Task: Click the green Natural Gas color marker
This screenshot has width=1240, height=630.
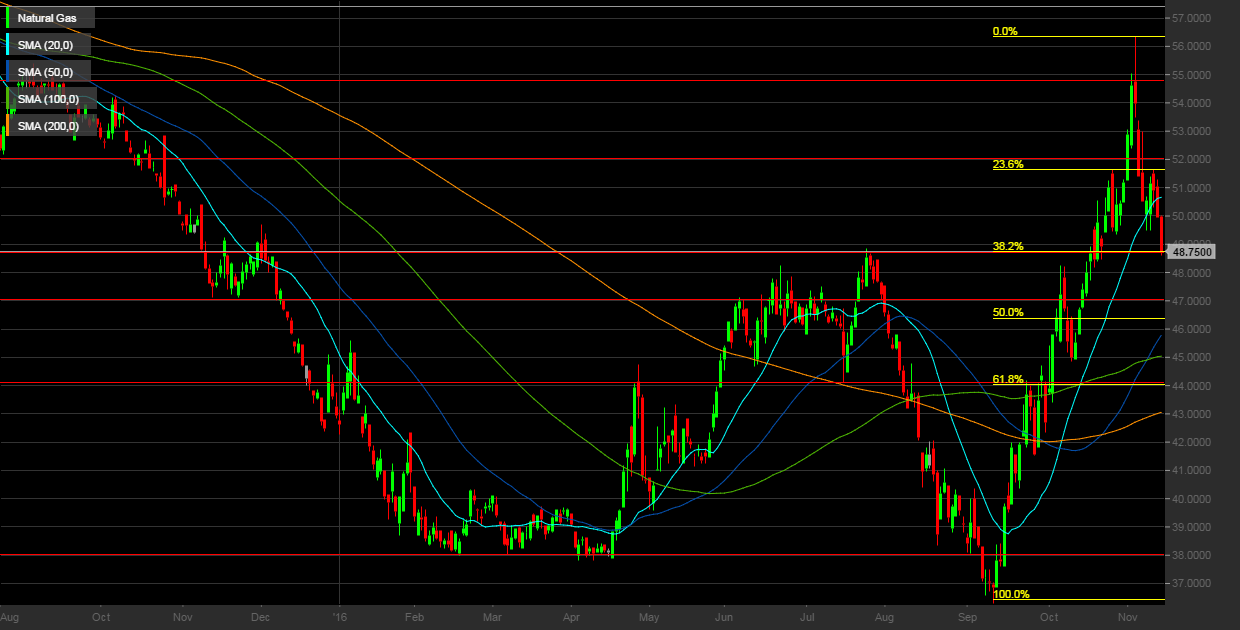Action: [x=8, y=18]
